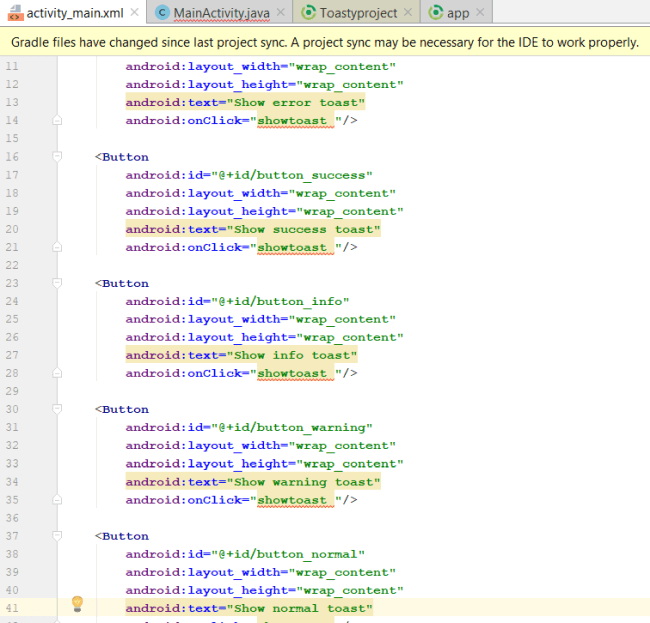
Task: Collapse the Button block at line 16
Action: [x=58, y=157]
